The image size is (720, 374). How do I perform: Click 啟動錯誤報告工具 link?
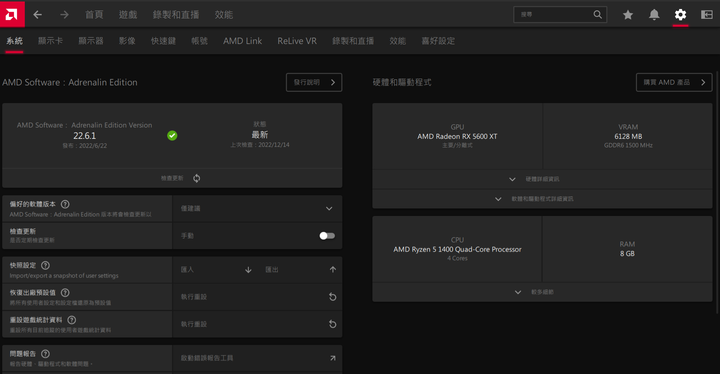207,358
